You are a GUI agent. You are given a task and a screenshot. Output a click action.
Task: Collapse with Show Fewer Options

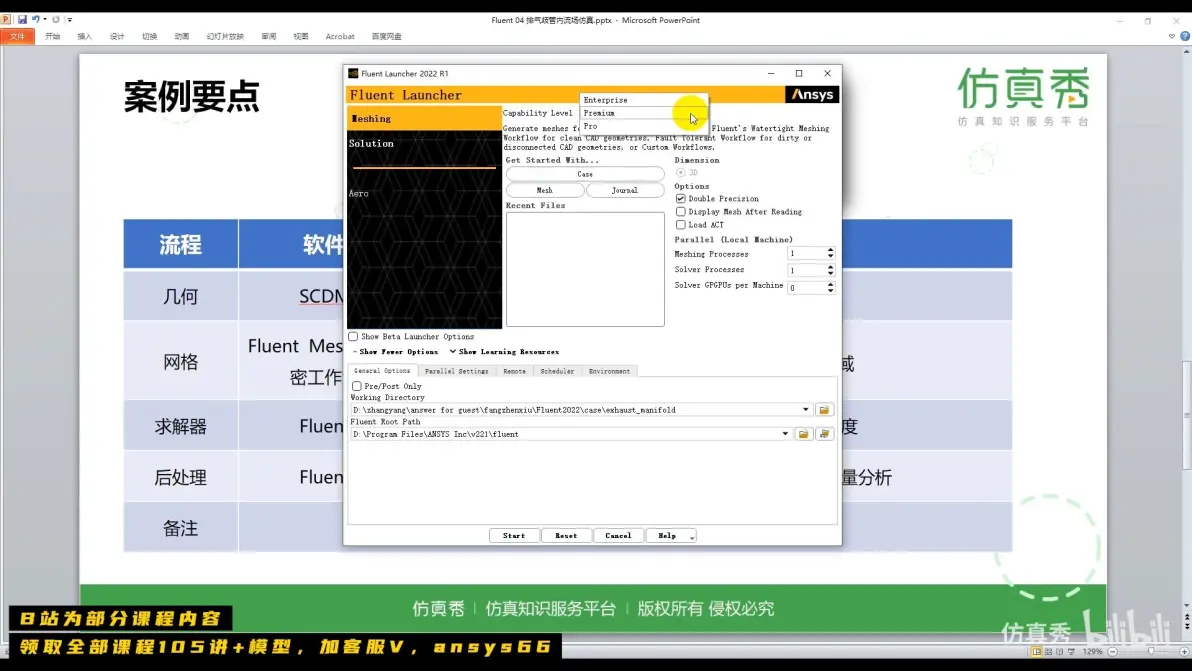click(395, 352)
